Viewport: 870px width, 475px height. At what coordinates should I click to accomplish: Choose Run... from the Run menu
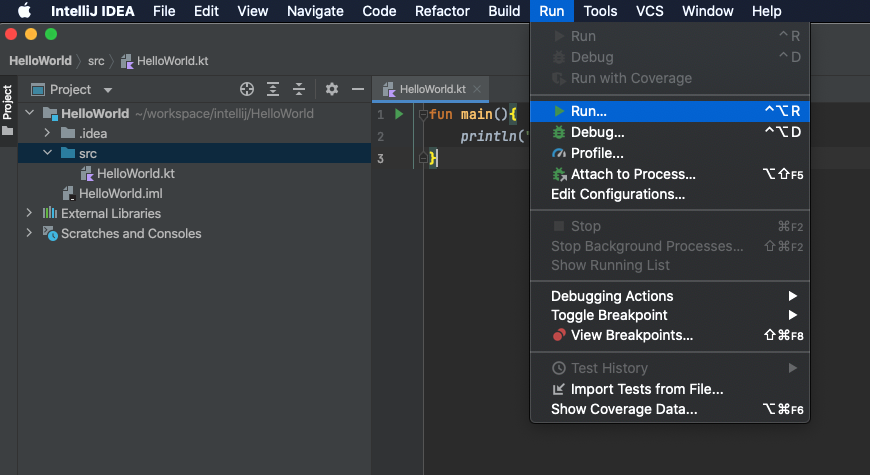(x=670, y=111)
